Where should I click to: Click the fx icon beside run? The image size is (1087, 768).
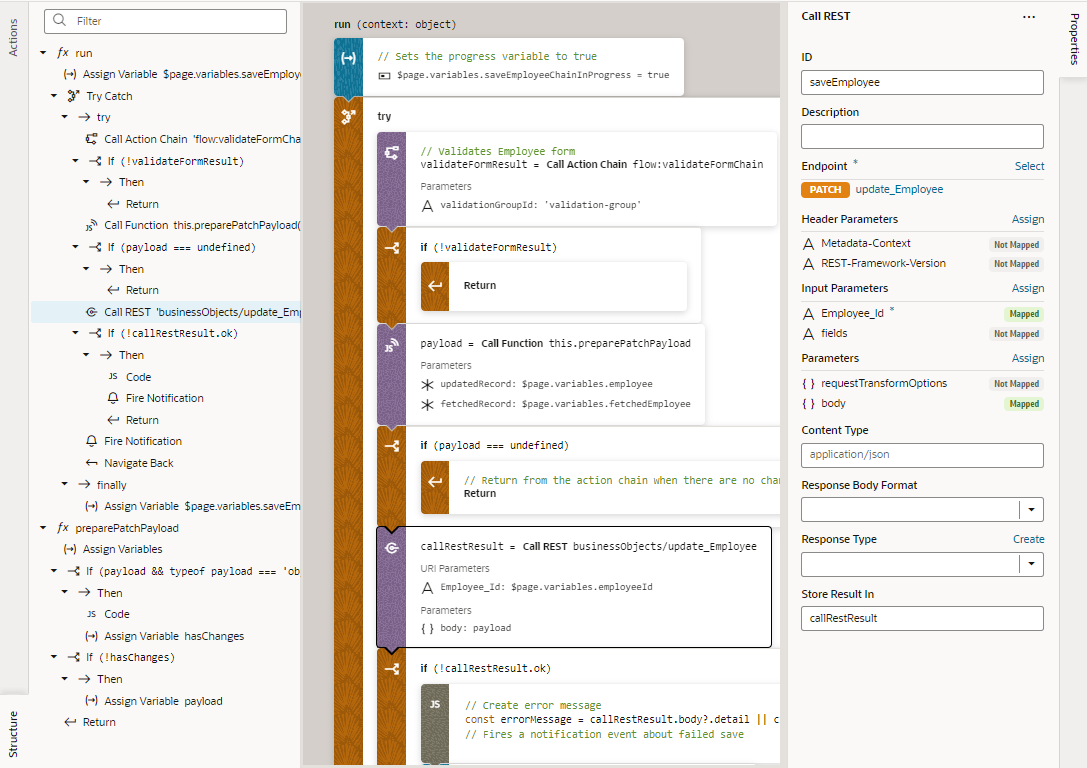click(62, 53)
